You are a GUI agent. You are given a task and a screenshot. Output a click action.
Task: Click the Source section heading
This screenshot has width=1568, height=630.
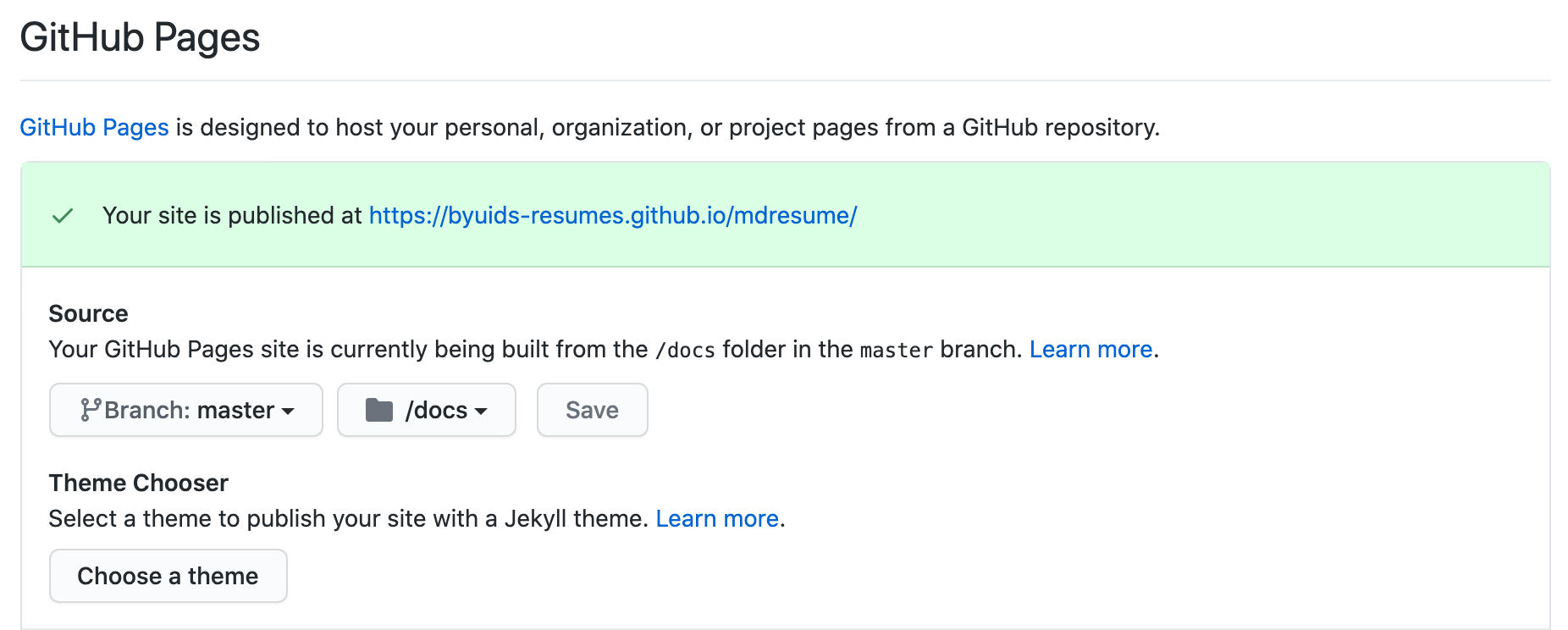pos(88,313)
